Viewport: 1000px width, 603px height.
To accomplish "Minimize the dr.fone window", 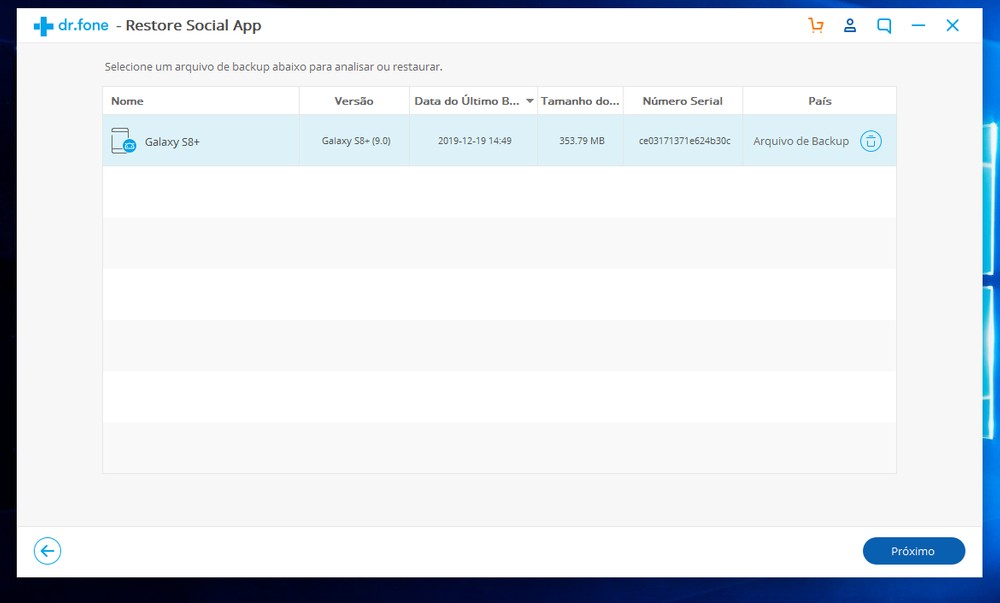I will click(x=918, y=26).
